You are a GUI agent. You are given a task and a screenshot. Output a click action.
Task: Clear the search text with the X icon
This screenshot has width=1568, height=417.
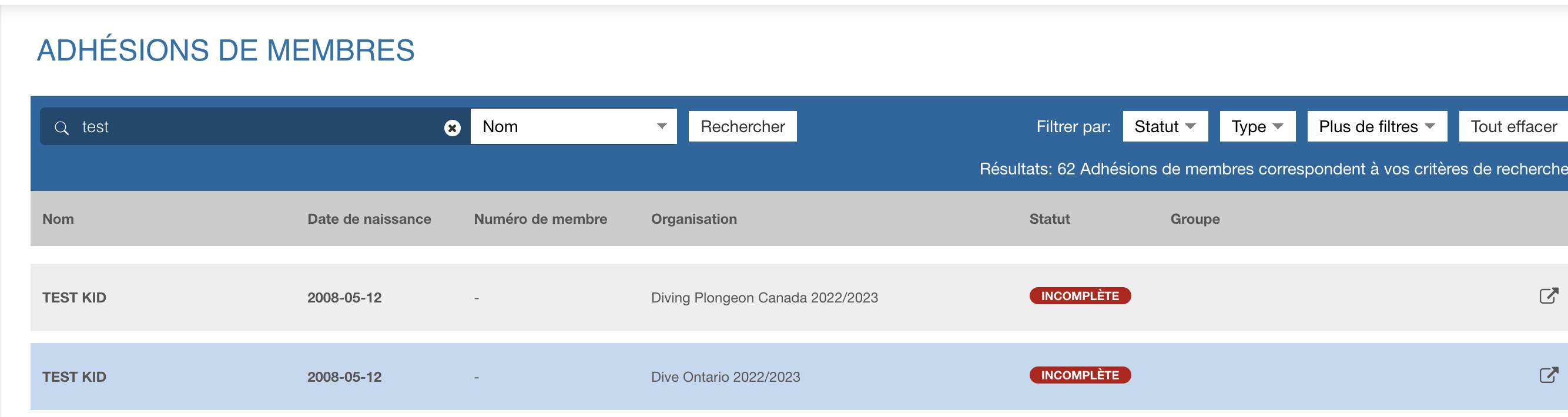pyautogui.click(x=451, y=127)
